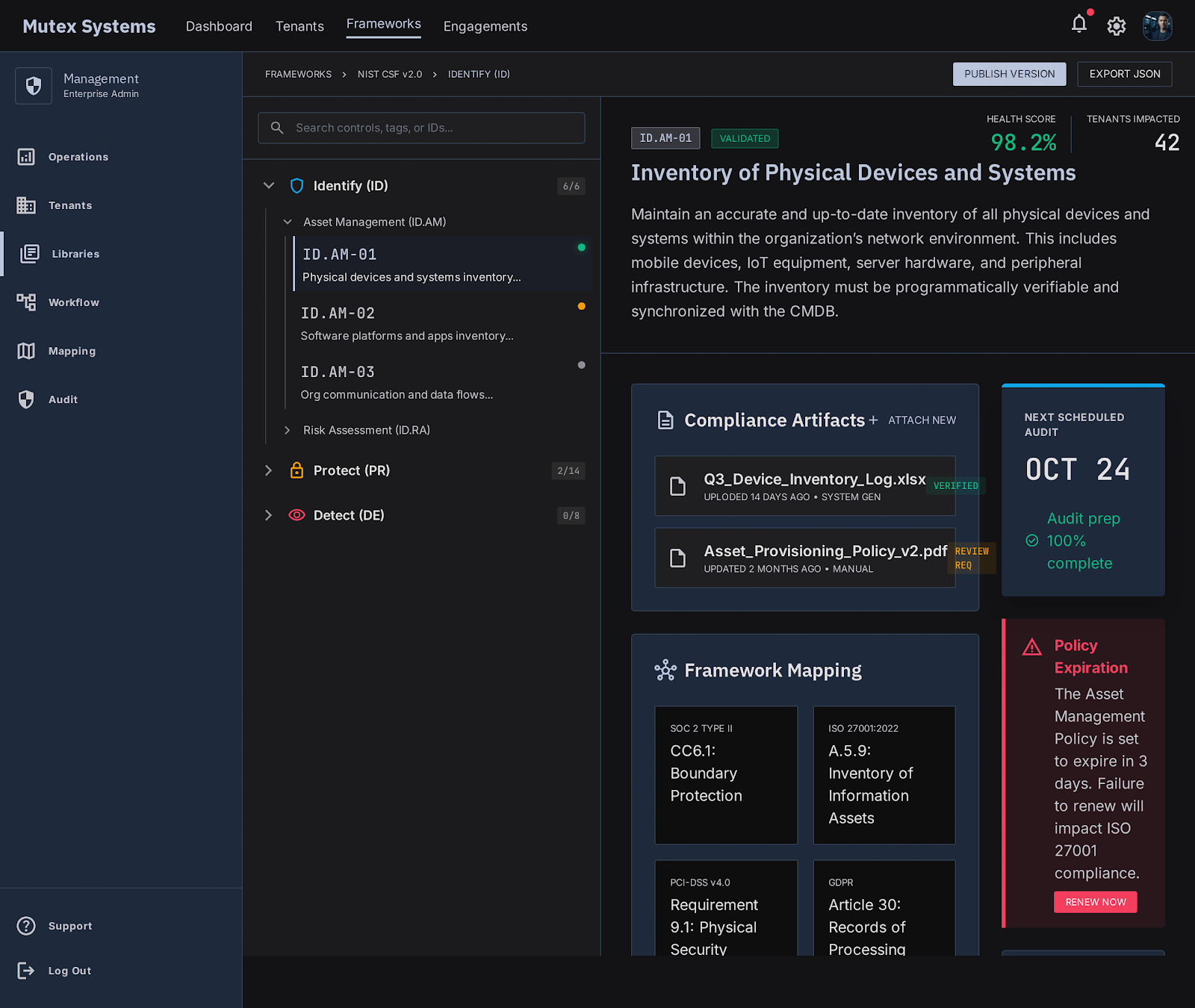The height and width of the screenshot is (1008, 1195).
Task: Click the Audit prep checkmark icon
Action: click(x=1032, y=541)
